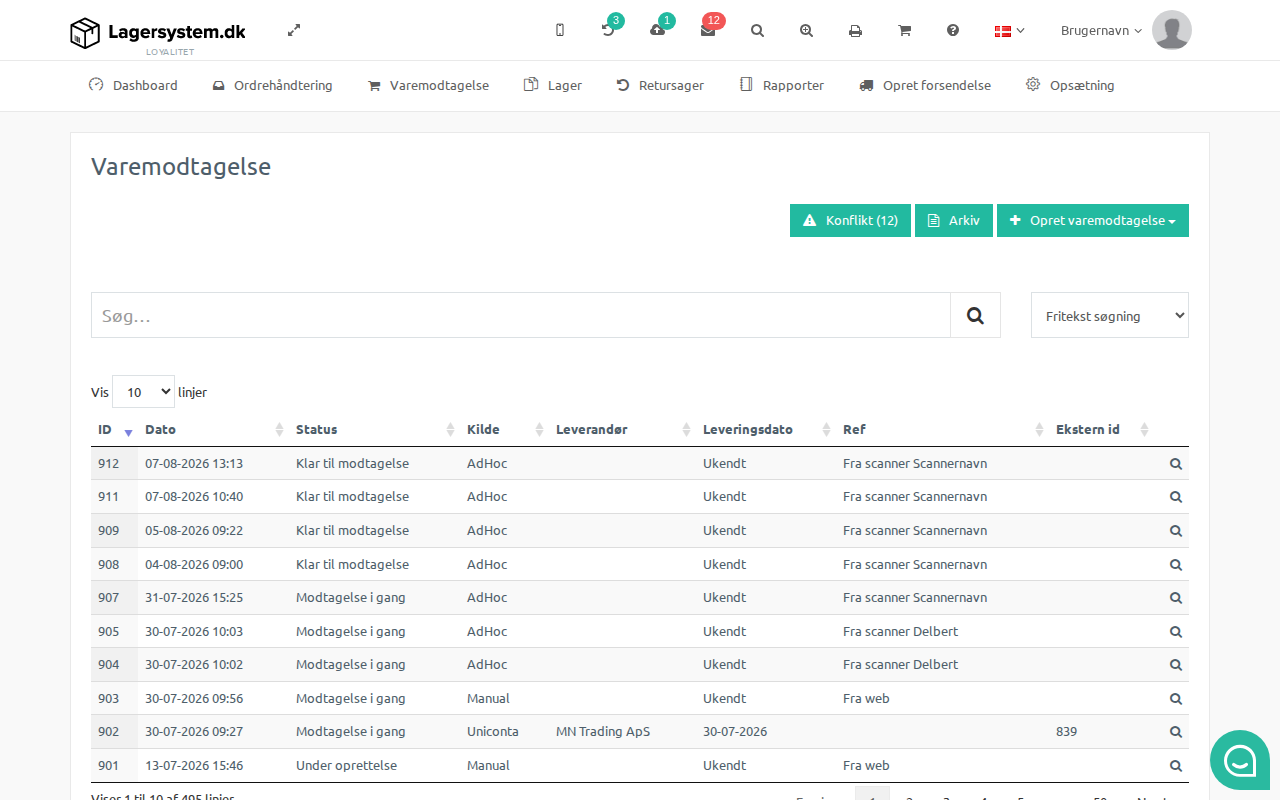Sort by the Leverandør column header
This screenshot has height=800, width=1280.
pos(622,430)
